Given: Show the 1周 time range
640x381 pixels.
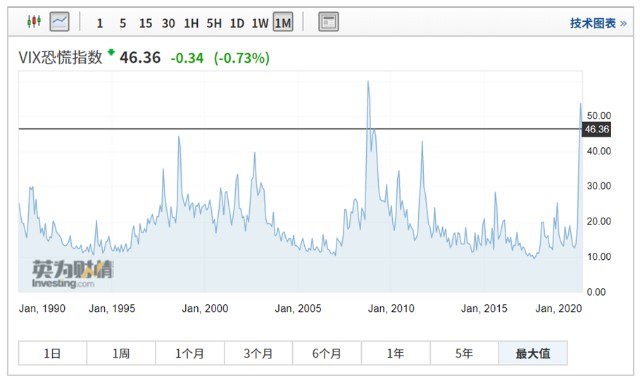Looking at the screenshot, I should coord(121,353).
